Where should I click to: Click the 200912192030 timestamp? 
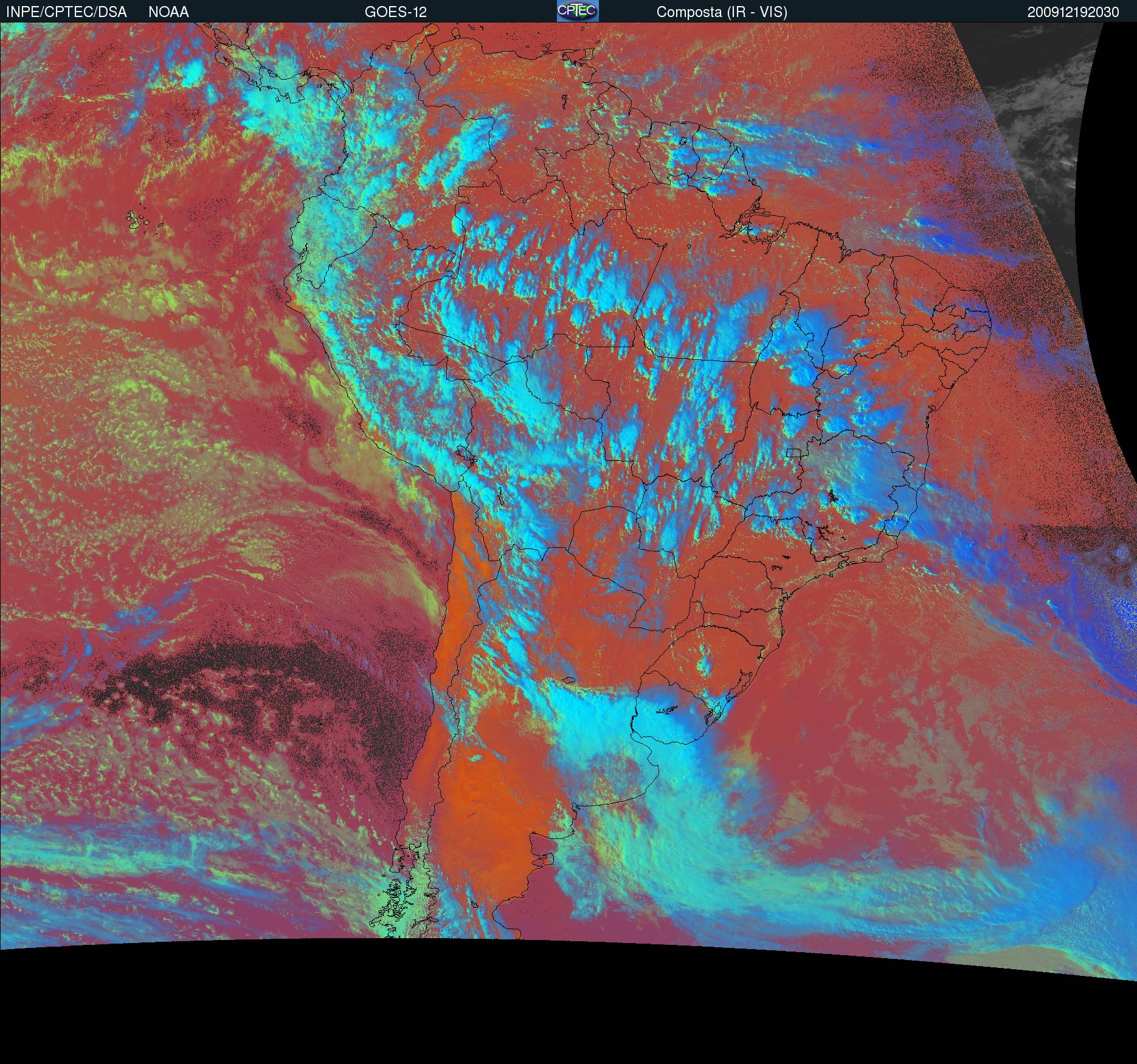tap(1073, 12)
